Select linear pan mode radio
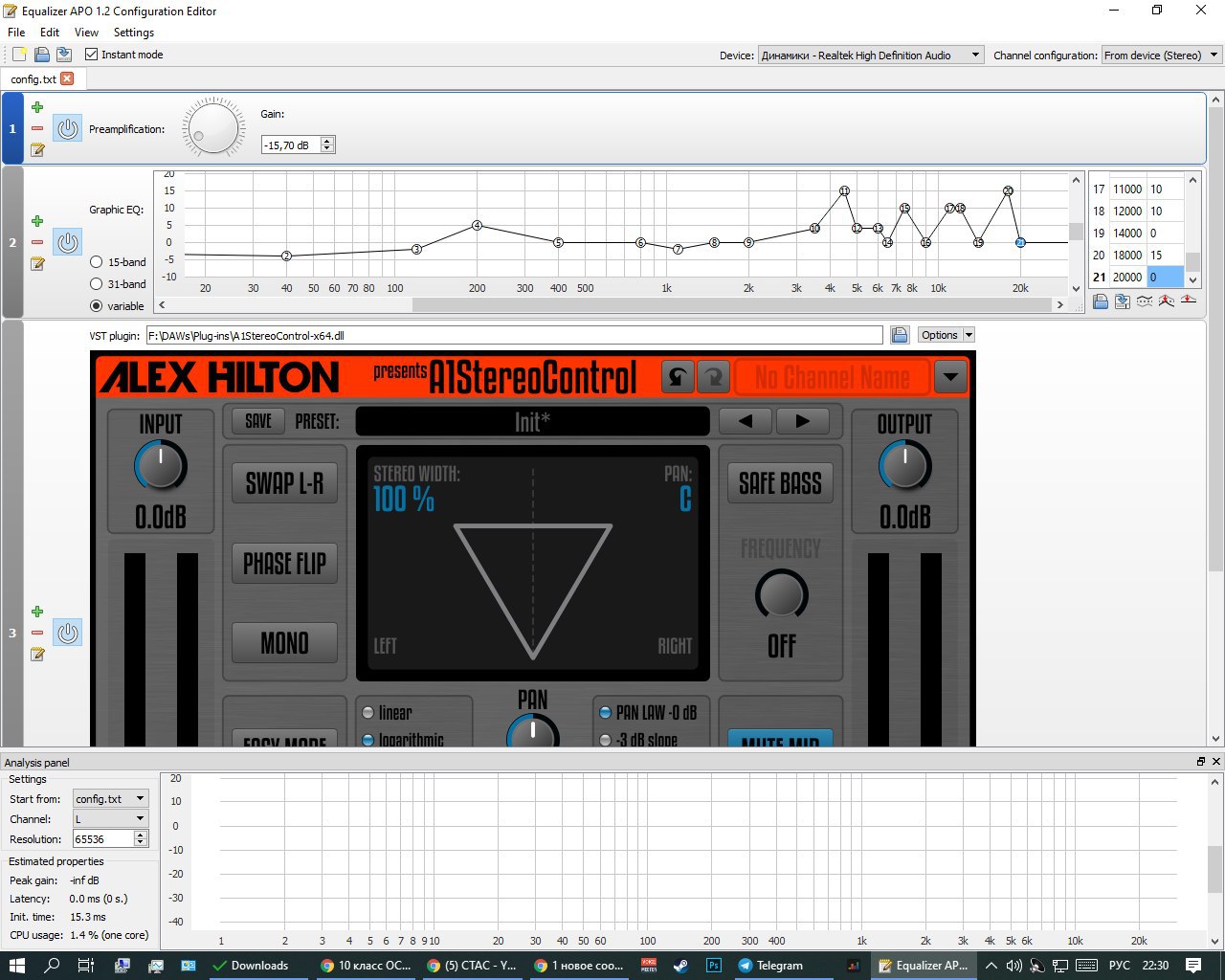The width and height of the screenshot is (1225, 980). tap(367, 713)
